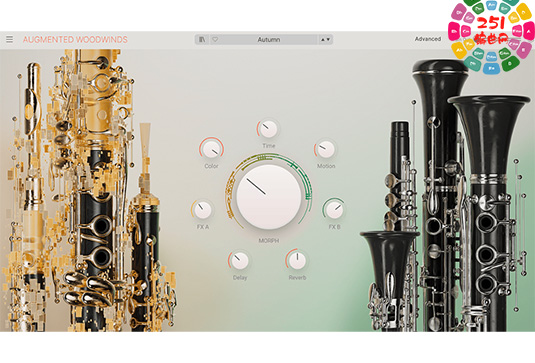
Task: Click the FX A label text
Action: point(203,227)
